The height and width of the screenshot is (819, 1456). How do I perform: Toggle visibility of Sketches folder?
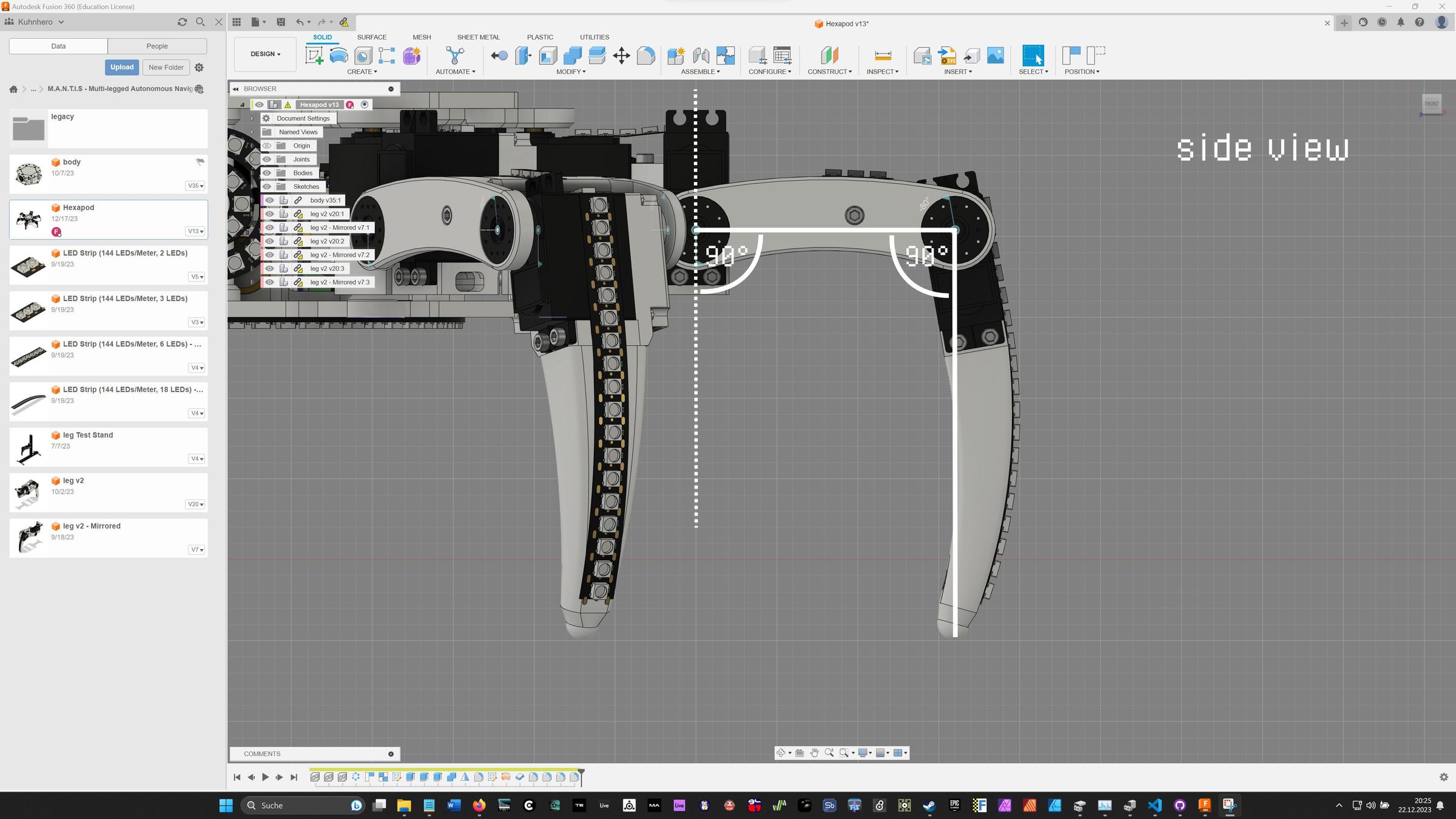pyautogui.click(x=266, y=187)
